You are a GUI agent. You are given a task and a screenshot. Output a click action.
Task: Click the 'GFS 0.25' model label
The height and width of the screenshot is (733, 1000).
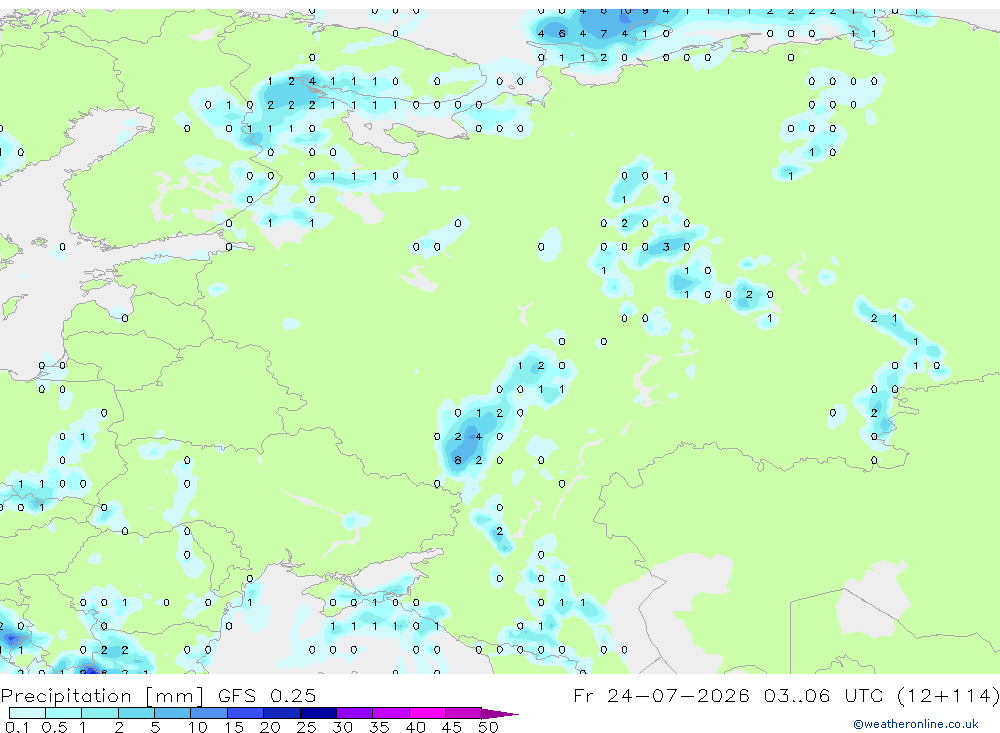(x=267, y=695)
